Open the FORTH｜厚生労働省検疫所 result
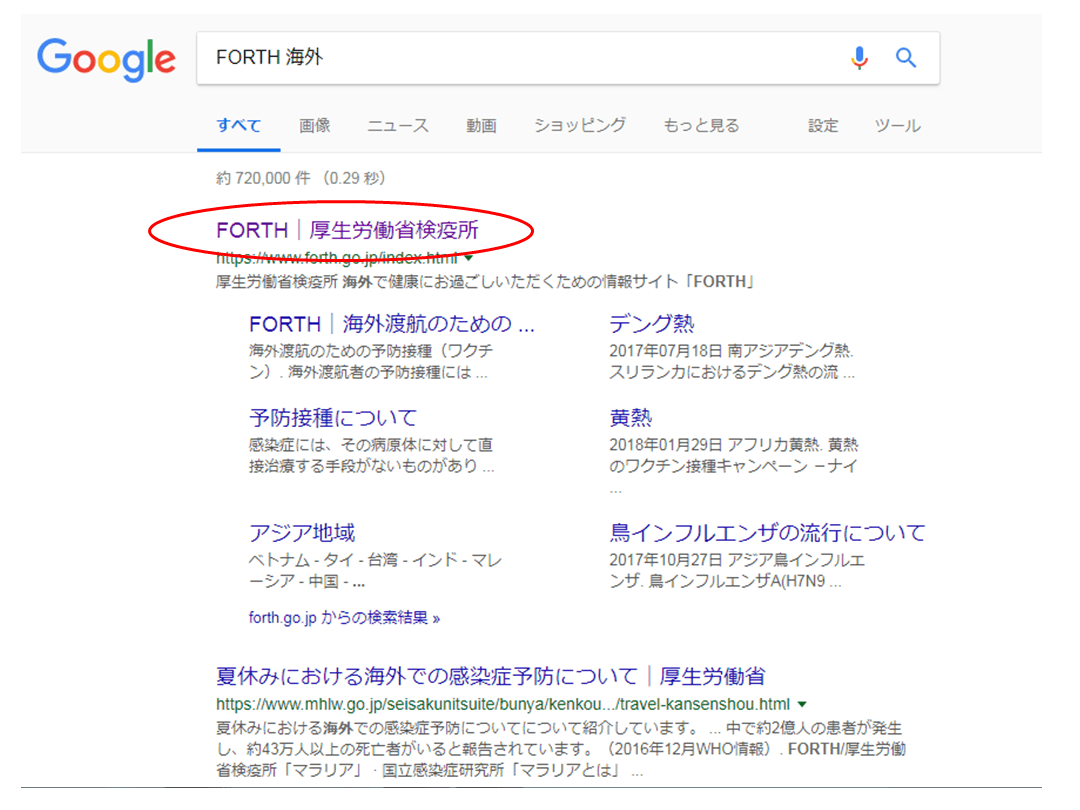 coord(347,231)
